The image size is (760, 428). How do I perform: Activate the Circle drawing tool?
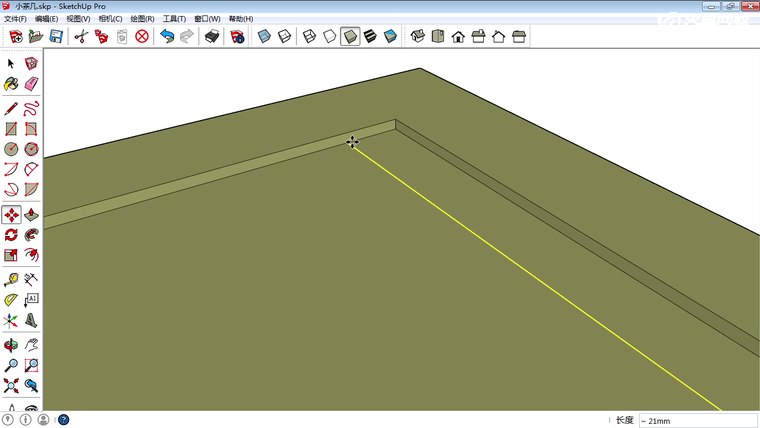pyautogui.click(x=11, y=149)
